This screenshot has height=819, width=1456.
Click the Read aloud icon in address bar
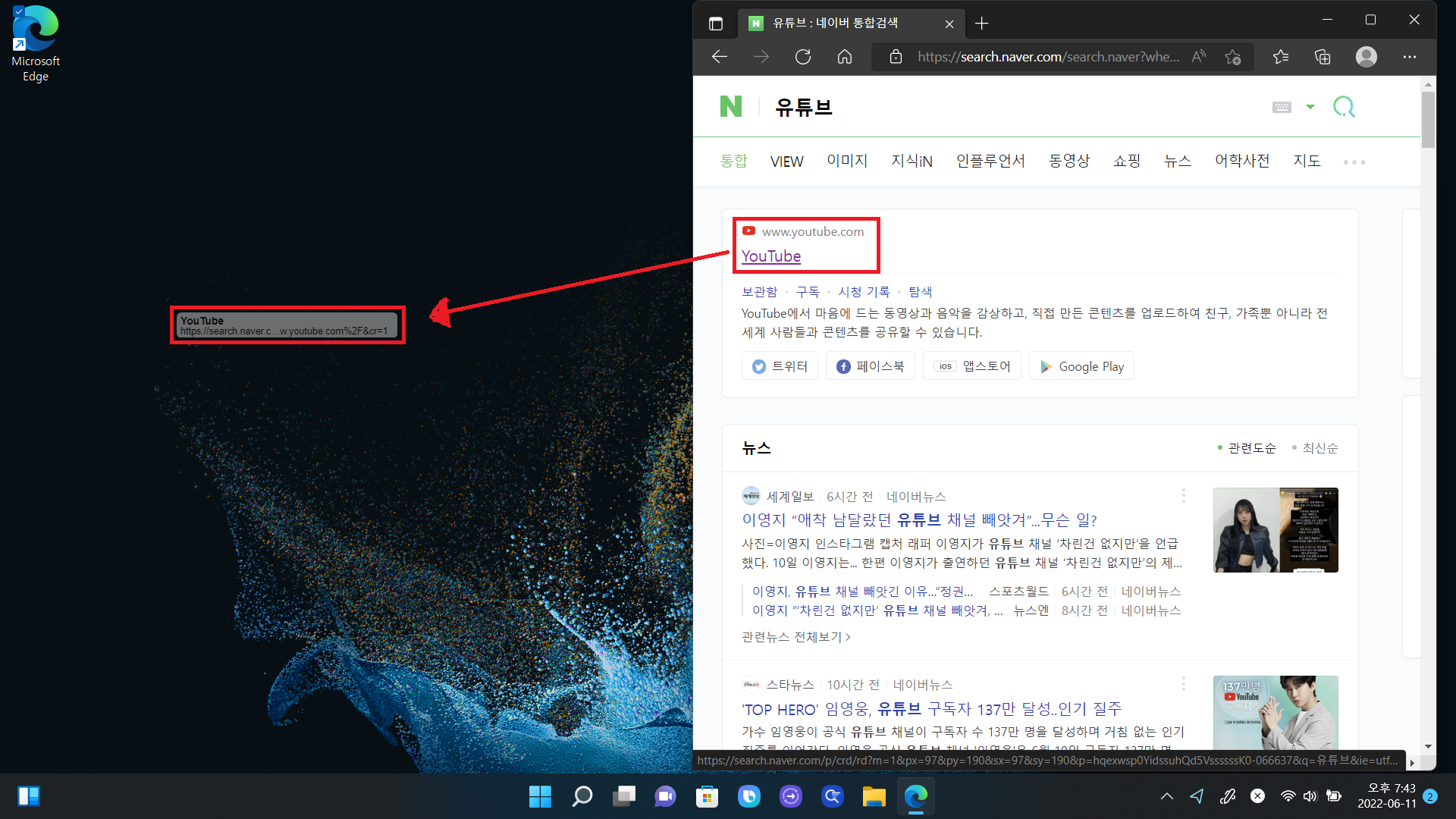(1199, 57)
